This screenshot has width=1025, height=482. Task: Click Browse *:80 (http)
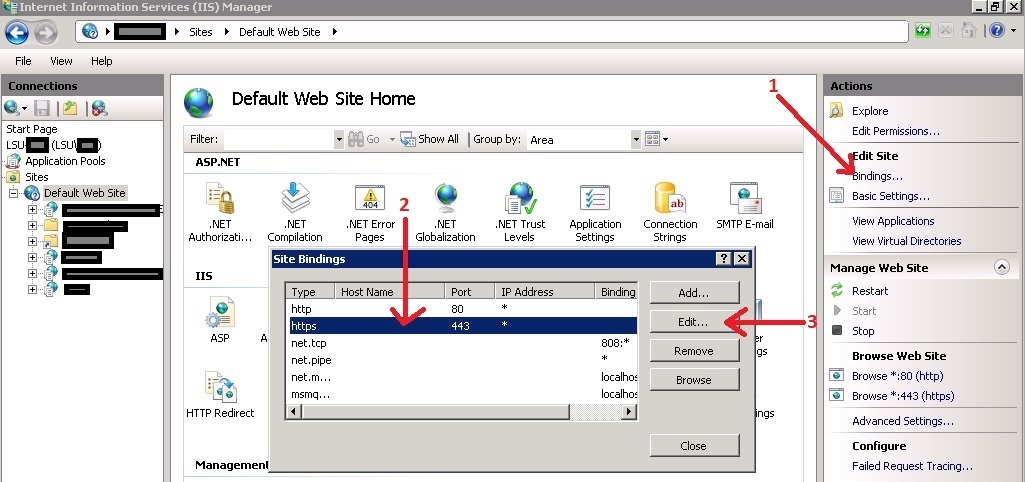(898, 376)
